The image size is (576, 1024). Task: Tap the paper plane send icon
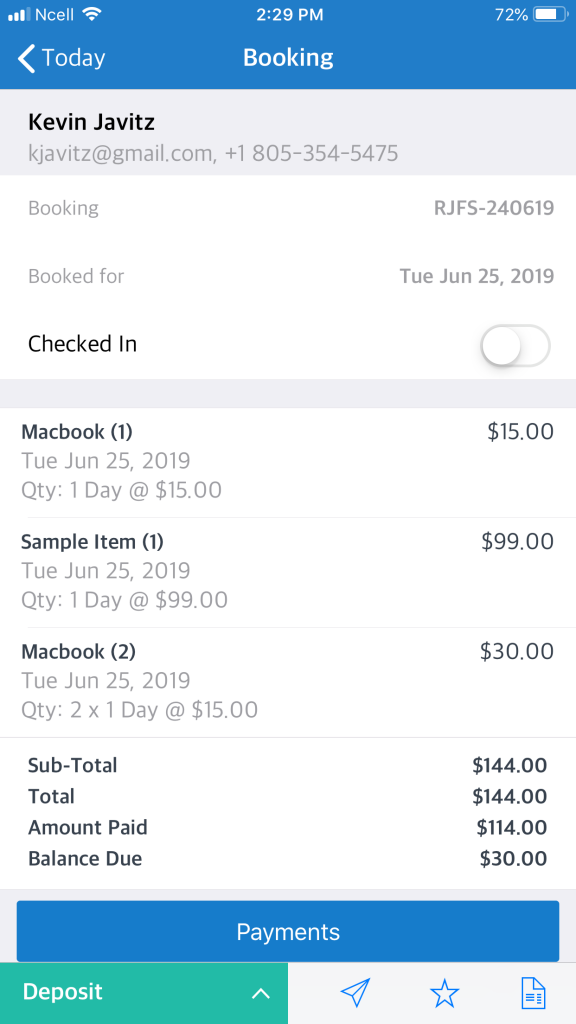(x=355, y=993)
